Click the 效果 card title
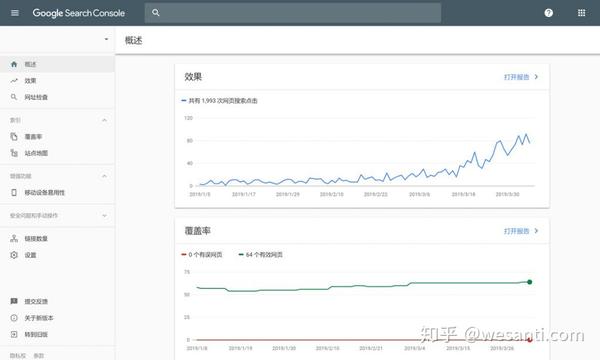This screenshot has width=600, height=360. pos(193,77)
